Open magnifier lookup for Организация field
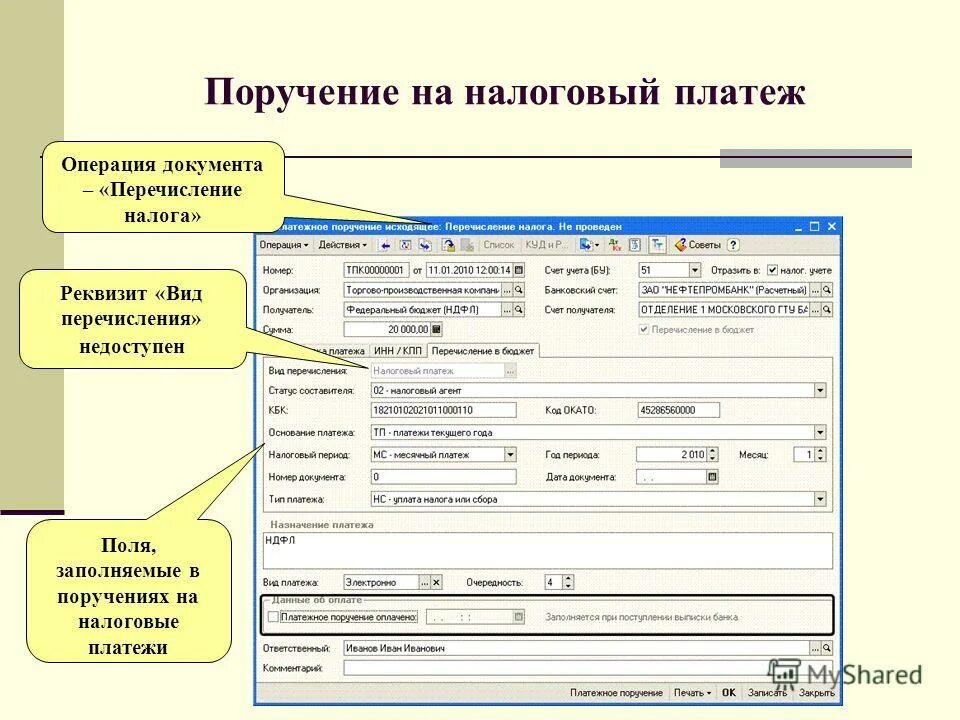 (x=519, y=292)
